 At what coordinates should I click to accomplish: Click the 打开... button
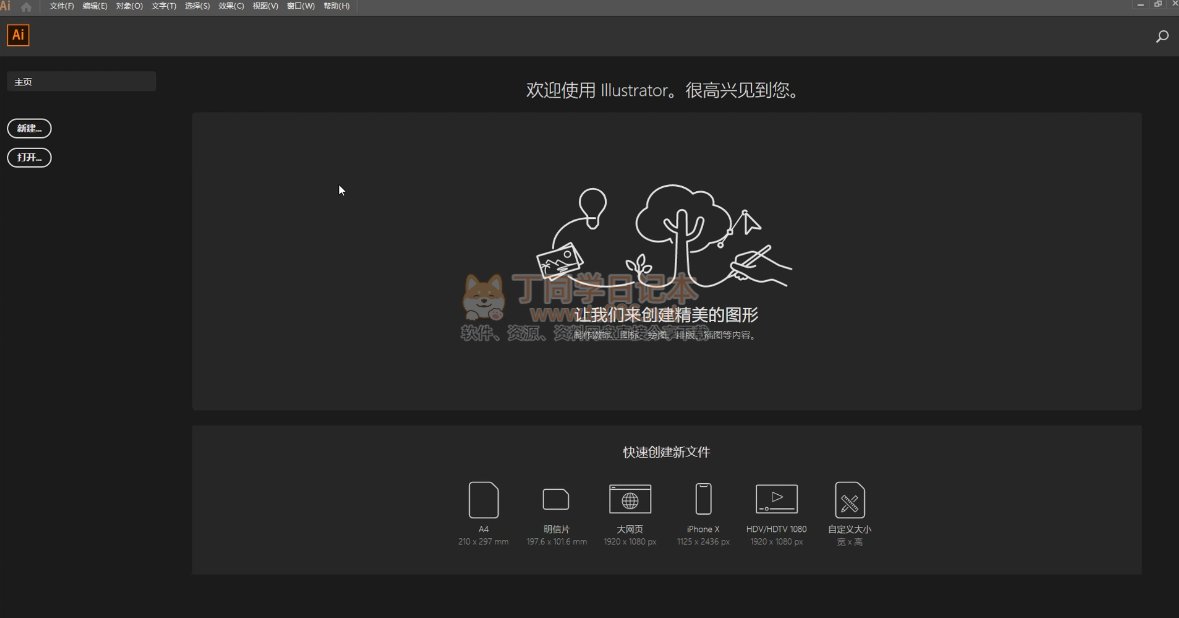[29, 158]
